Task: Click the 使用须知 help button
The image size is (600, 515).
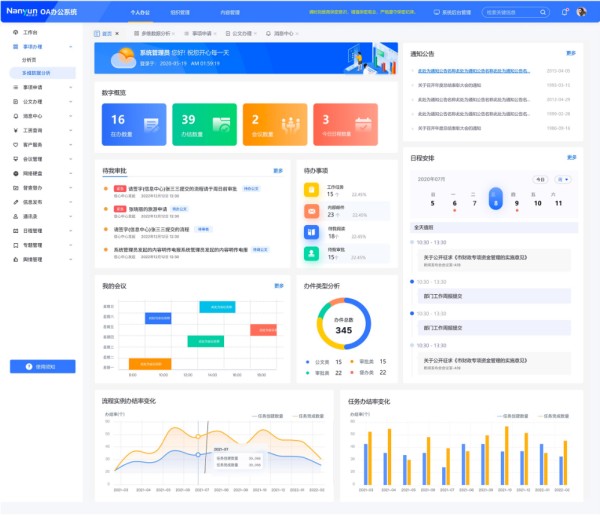Action: tap(42, 367)
